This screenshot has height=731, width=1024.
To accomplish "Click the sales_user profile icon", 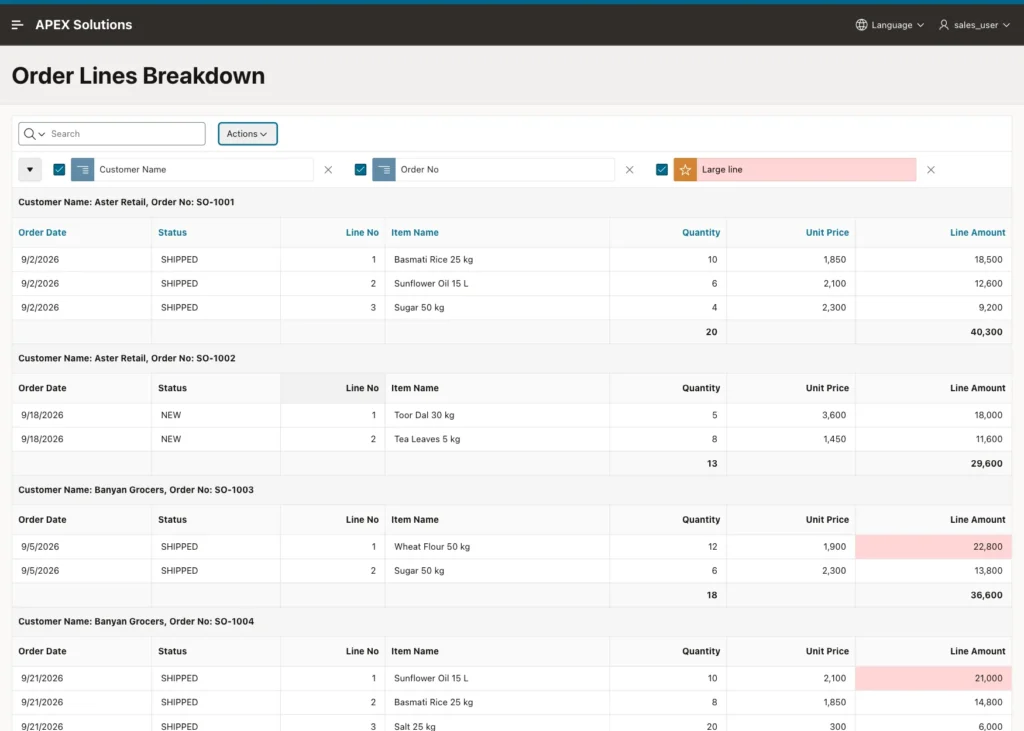I will (944, 25).
